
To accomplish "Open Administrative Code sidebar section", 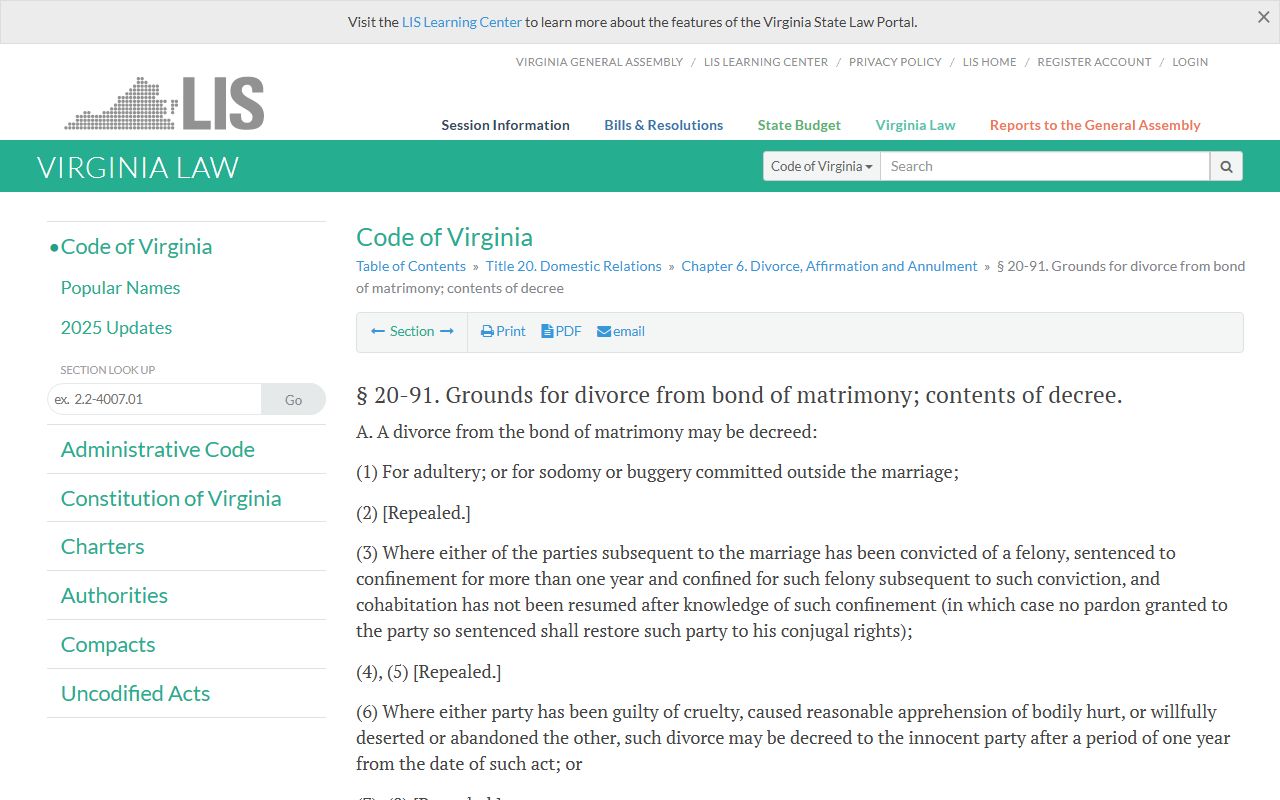I will pos(158,449).
